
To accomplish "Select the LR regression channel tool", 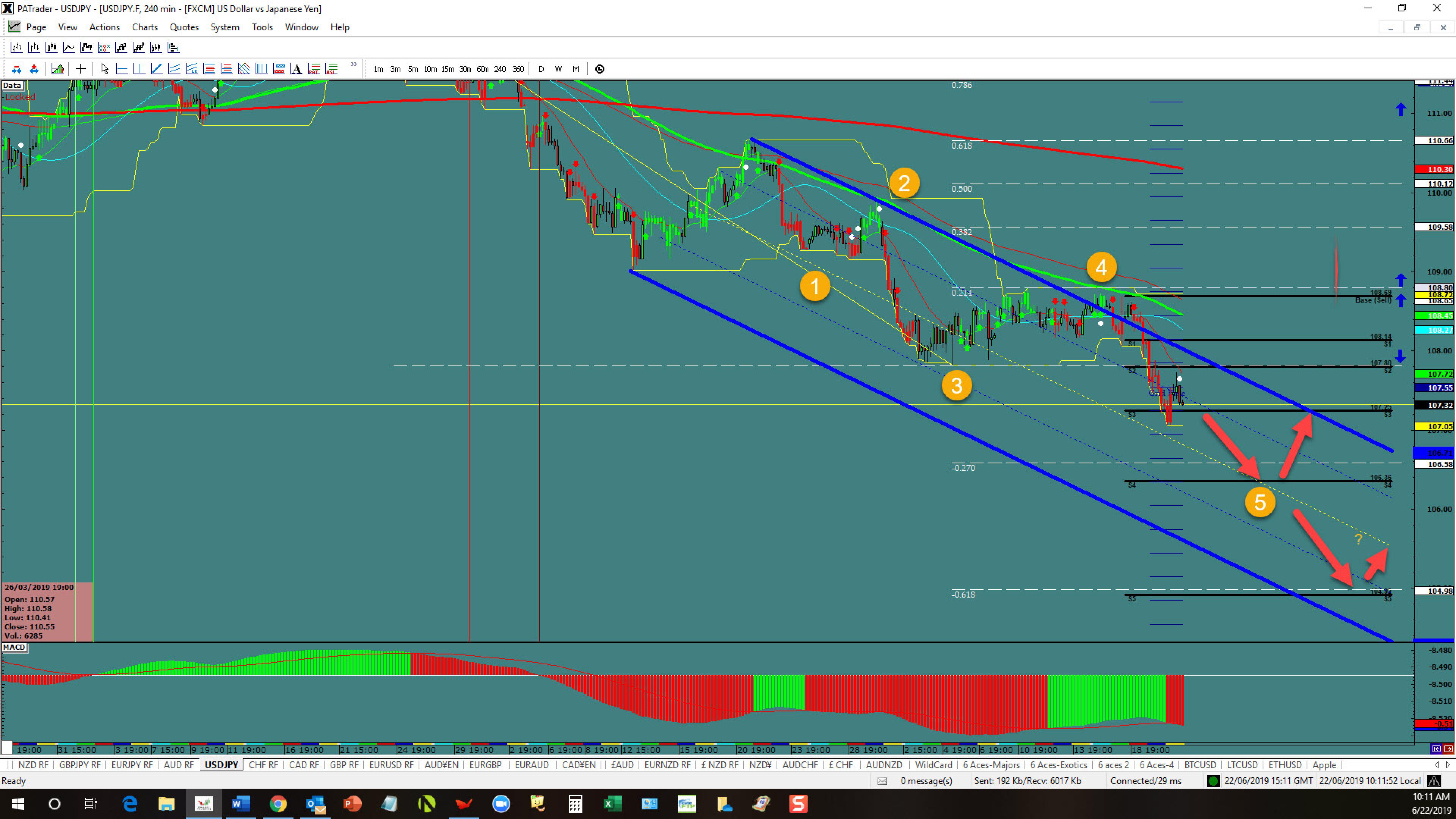I will [x=191, y=69].
